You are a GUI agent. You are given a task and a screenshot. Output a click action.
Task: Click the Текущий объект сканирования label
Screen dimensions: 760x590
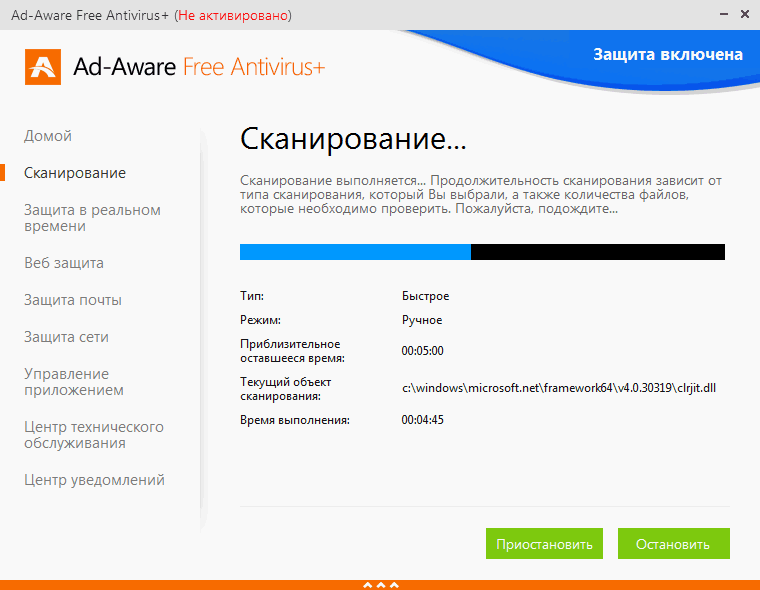pos(285,389)
